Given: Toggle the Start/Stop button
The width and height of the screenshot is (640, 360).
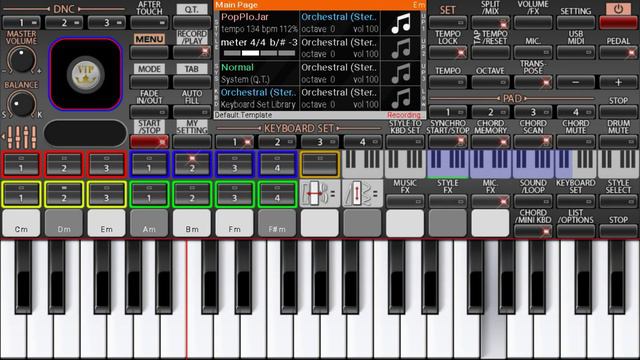Looking at the screenshot, I should [x=149, y=142].
